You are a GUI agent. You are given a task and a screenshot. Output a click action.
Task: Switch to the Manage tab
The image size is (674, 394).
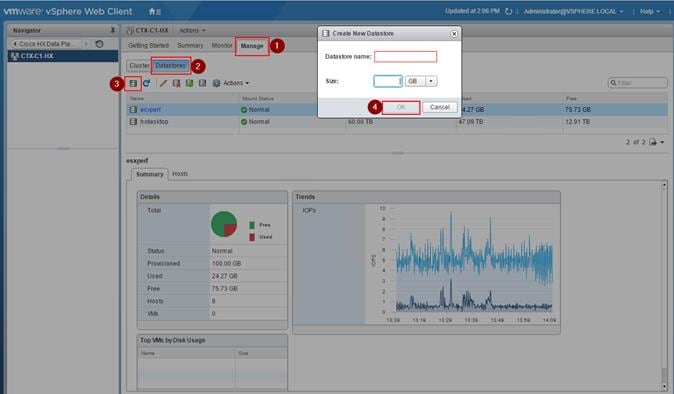tap(252, 46)
